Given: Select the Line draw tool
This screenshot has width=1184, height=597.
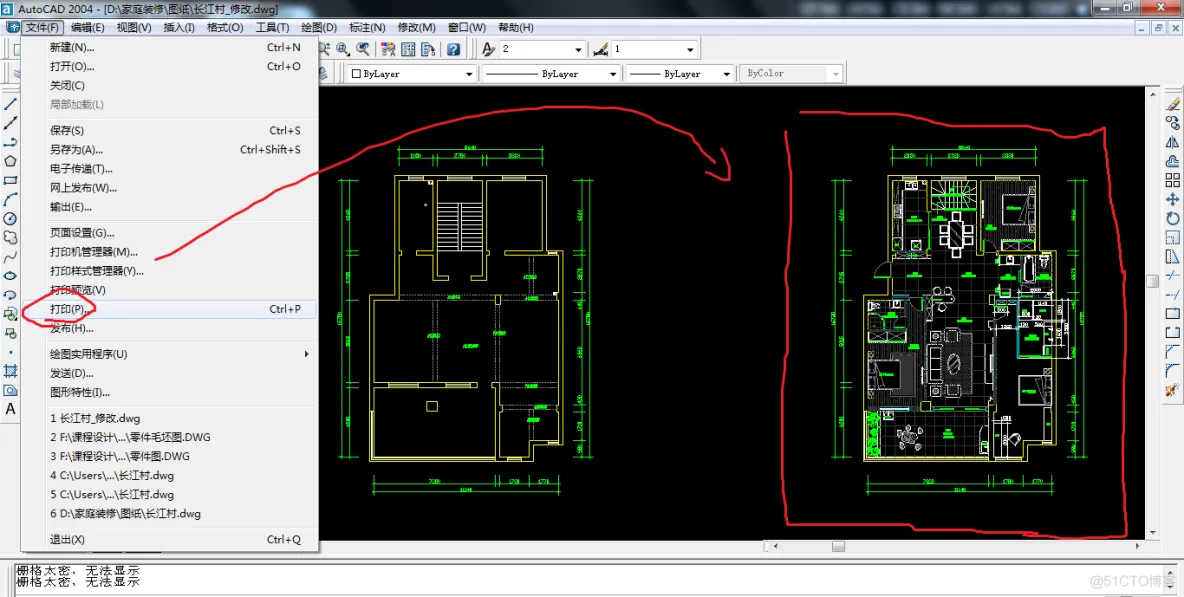Looking at the screenshot, I should click(11, 104).
